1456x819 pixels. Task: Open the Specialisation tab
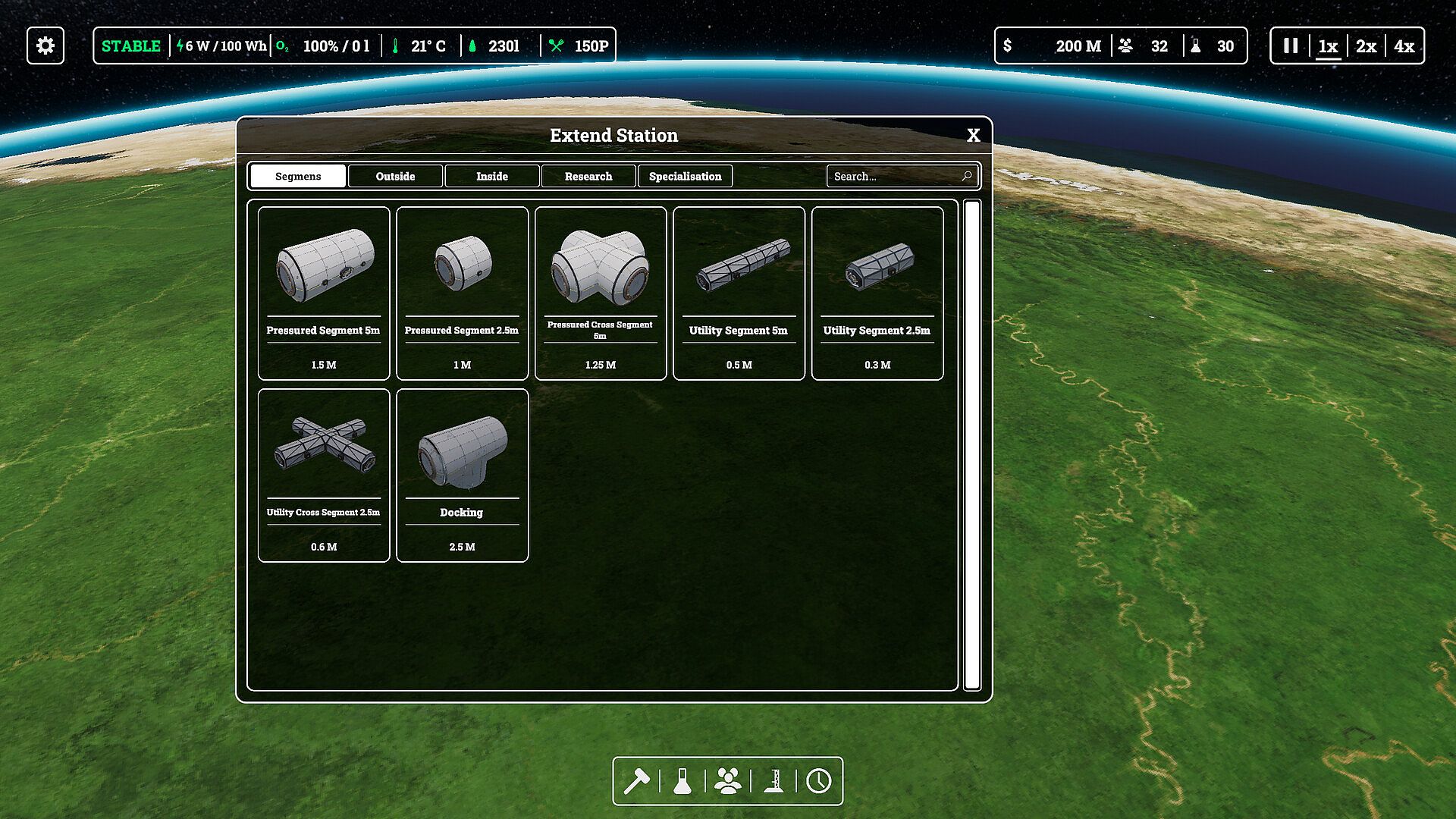coord(685,176)
